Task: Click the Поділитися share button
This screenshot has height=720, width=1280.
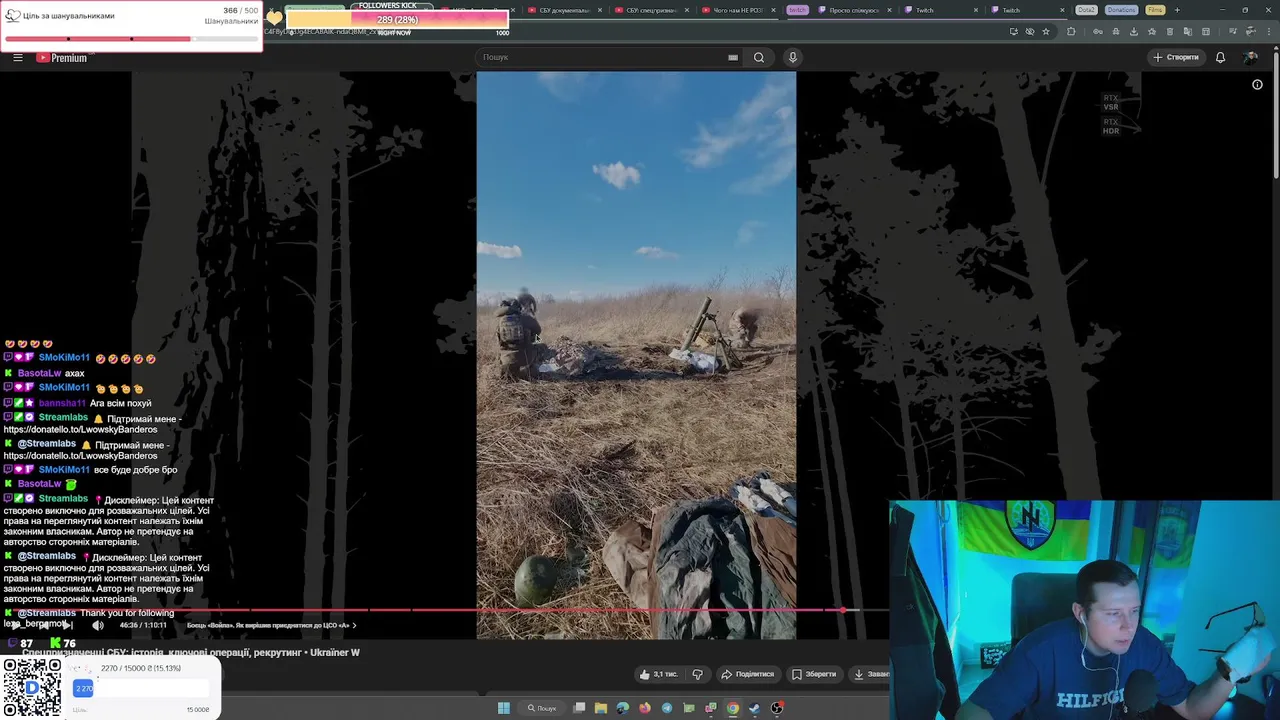Action: [748, 674]
